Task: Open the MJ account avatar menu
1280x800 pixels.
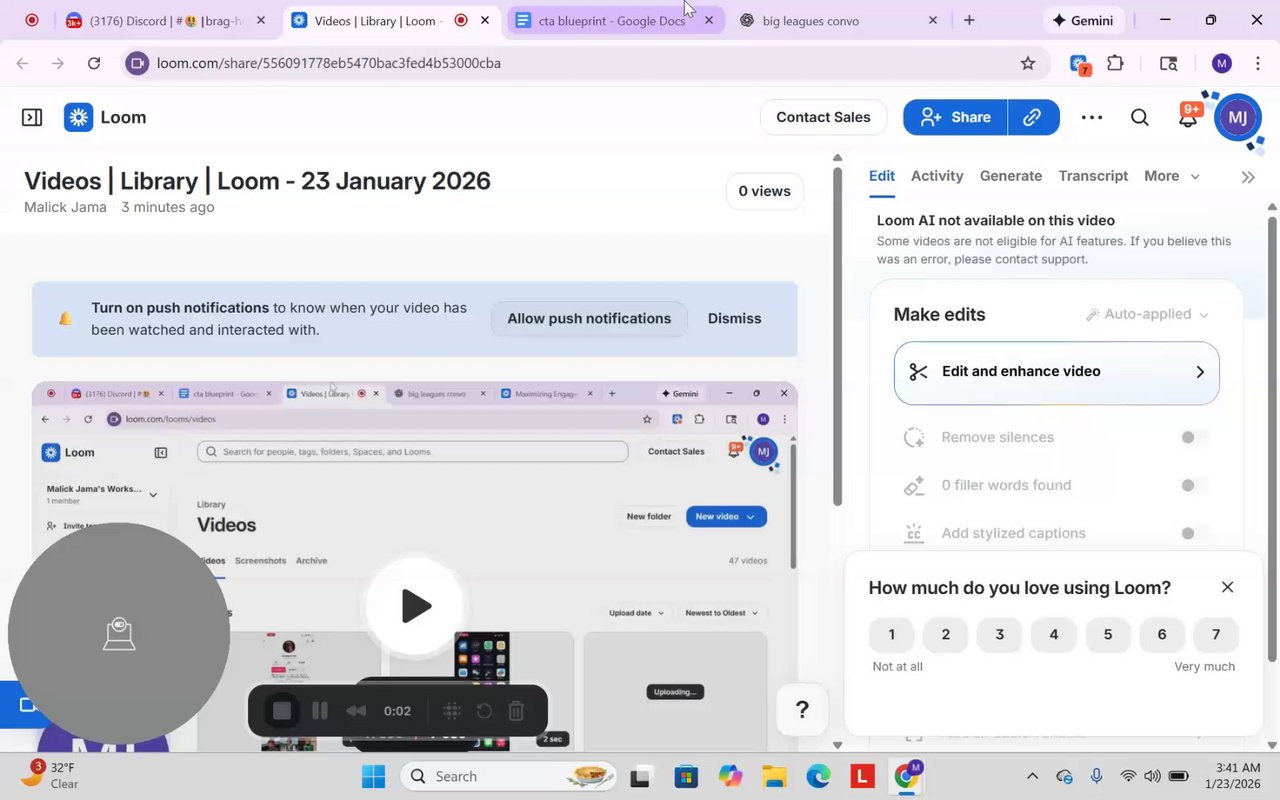Action: [x=1237, y=117]
